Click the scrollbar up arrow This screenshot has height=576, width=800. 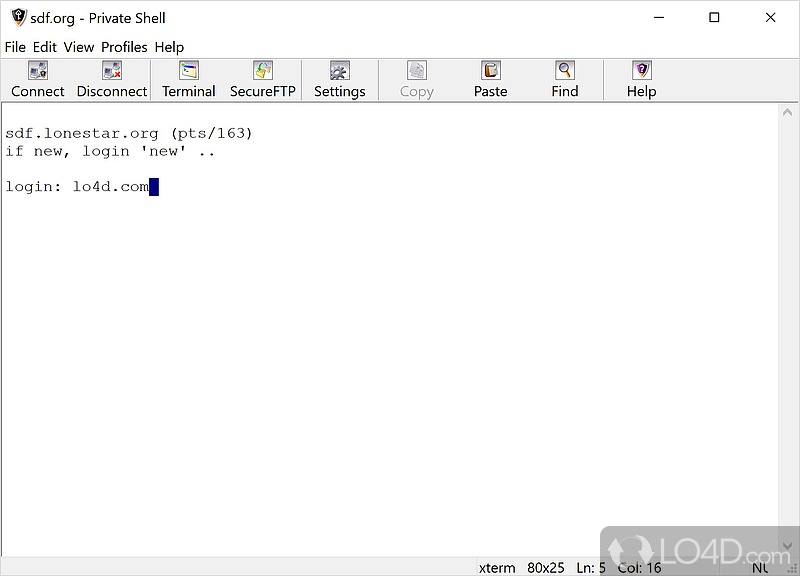787,112
